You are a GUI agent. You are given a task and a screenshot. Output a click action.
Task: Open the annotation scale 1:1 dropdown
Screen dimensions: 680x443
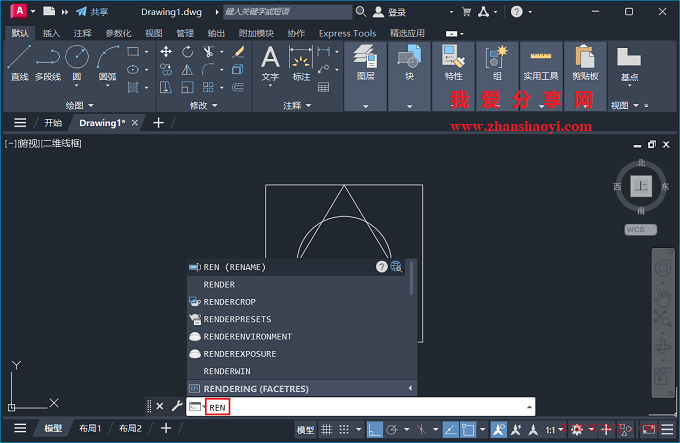[x=554, y=430]
